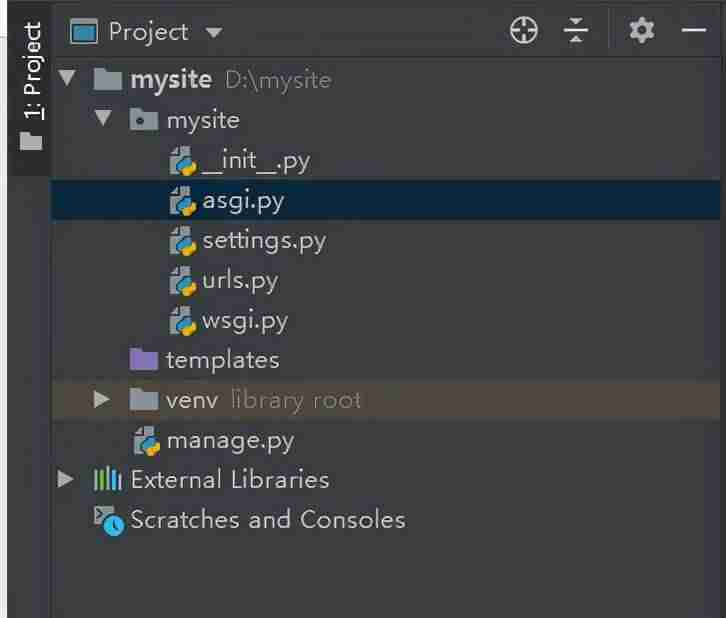The height and width of the screenshot is (618, 726).
Task: Click the purple templates folder icon
Action: (x=144, y=360)
